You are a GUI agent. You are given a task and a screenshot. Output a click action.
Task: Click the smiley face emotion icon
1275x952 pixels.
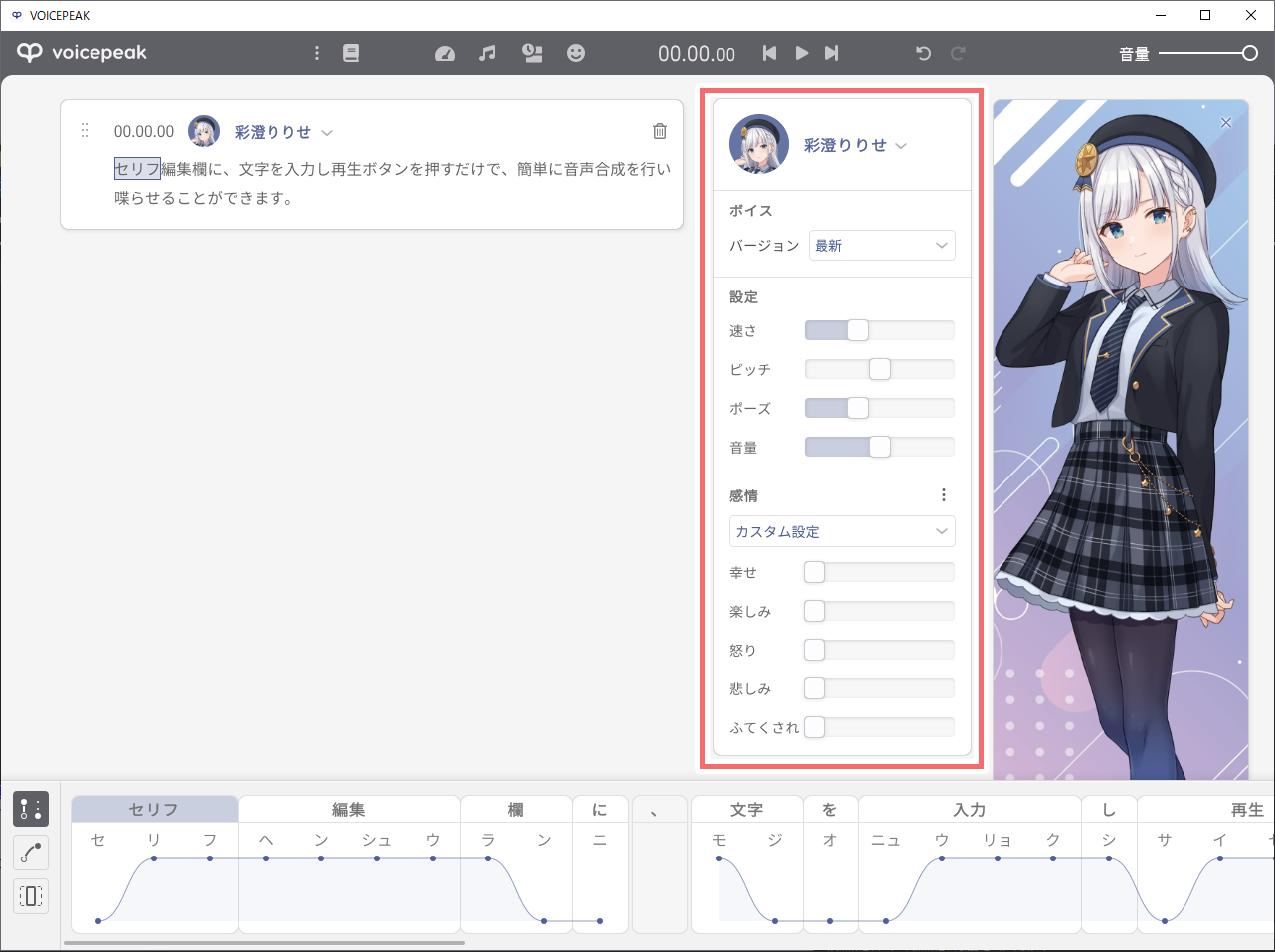[576, 53]
